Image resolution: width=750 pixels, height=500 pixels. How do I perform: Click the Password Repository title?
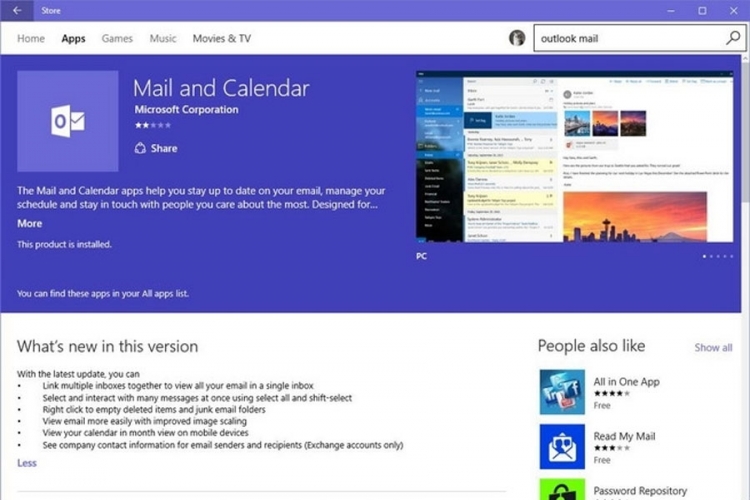pos(640,490)
